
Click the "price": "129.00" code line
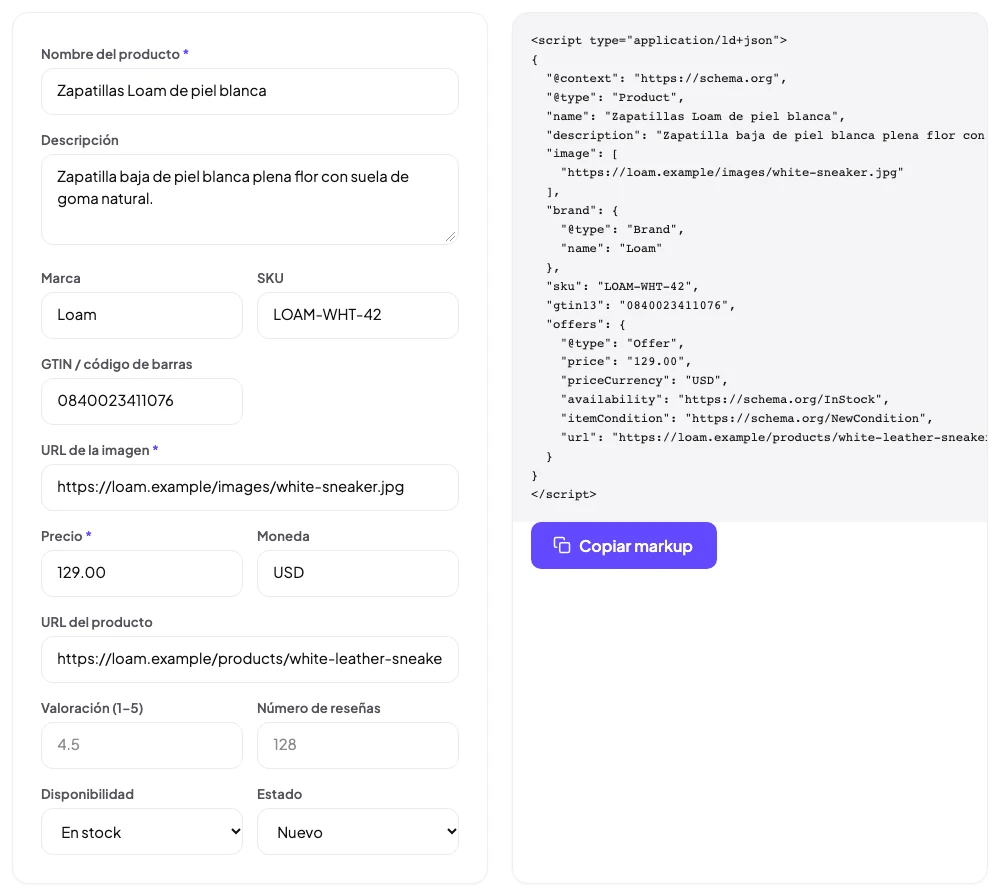point(626,362)
